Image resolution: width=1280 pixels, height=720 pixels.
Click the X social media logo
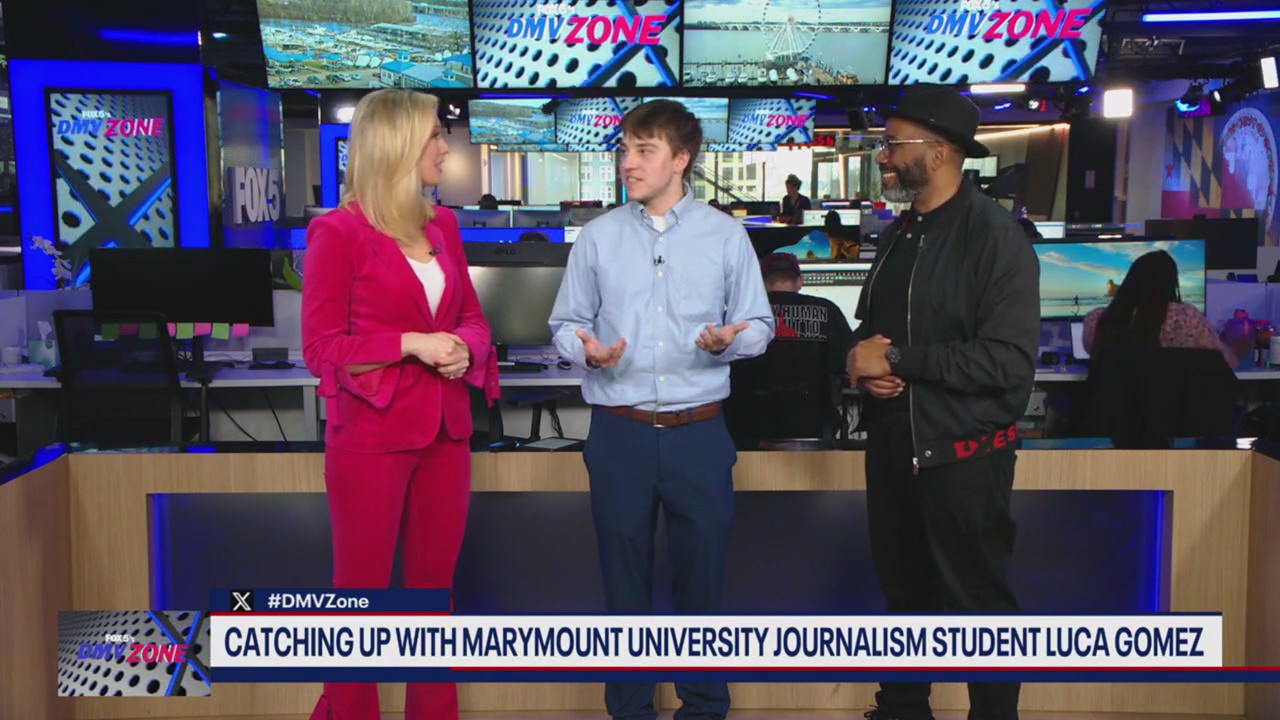coord(240,601)
